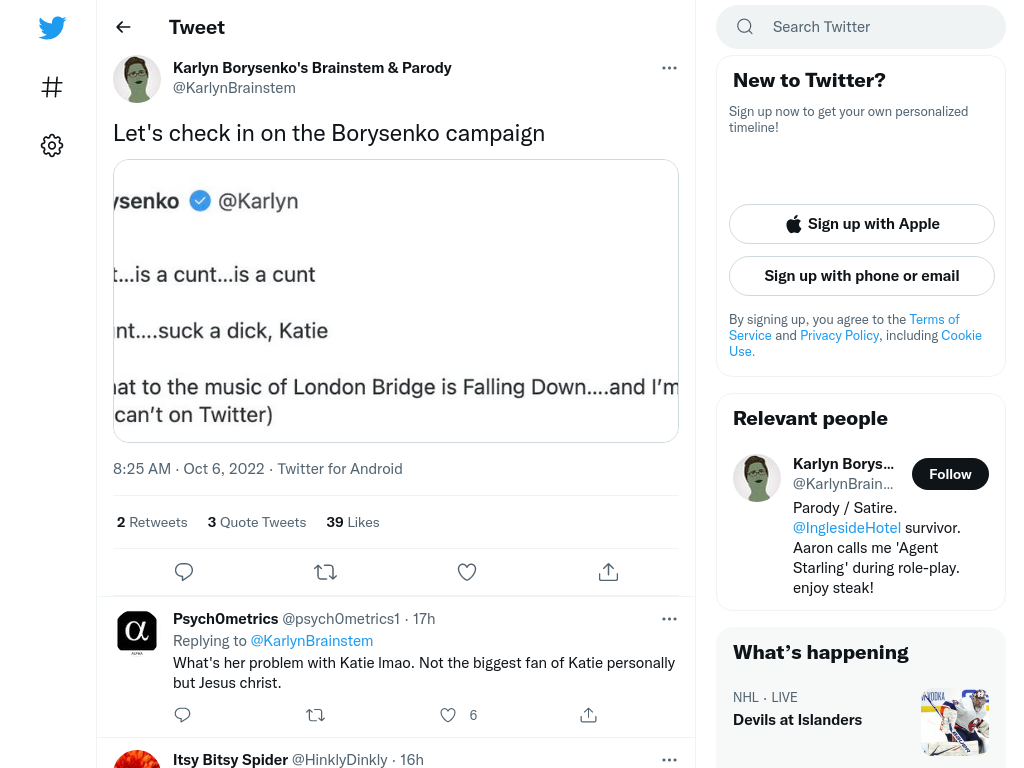
Task: Open more options on PsychOmetrics reply
Action: pyautogui.click(x=669, y=619)
